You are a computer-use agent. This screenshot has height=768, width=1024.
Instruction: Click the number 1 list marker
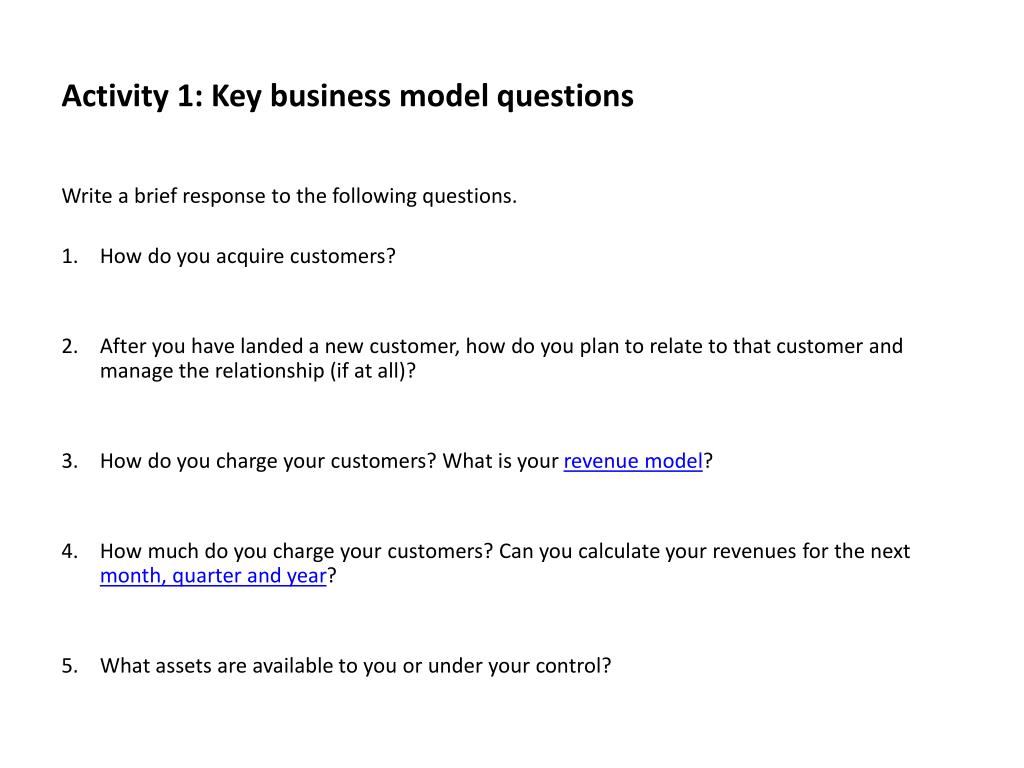[70, 257]
